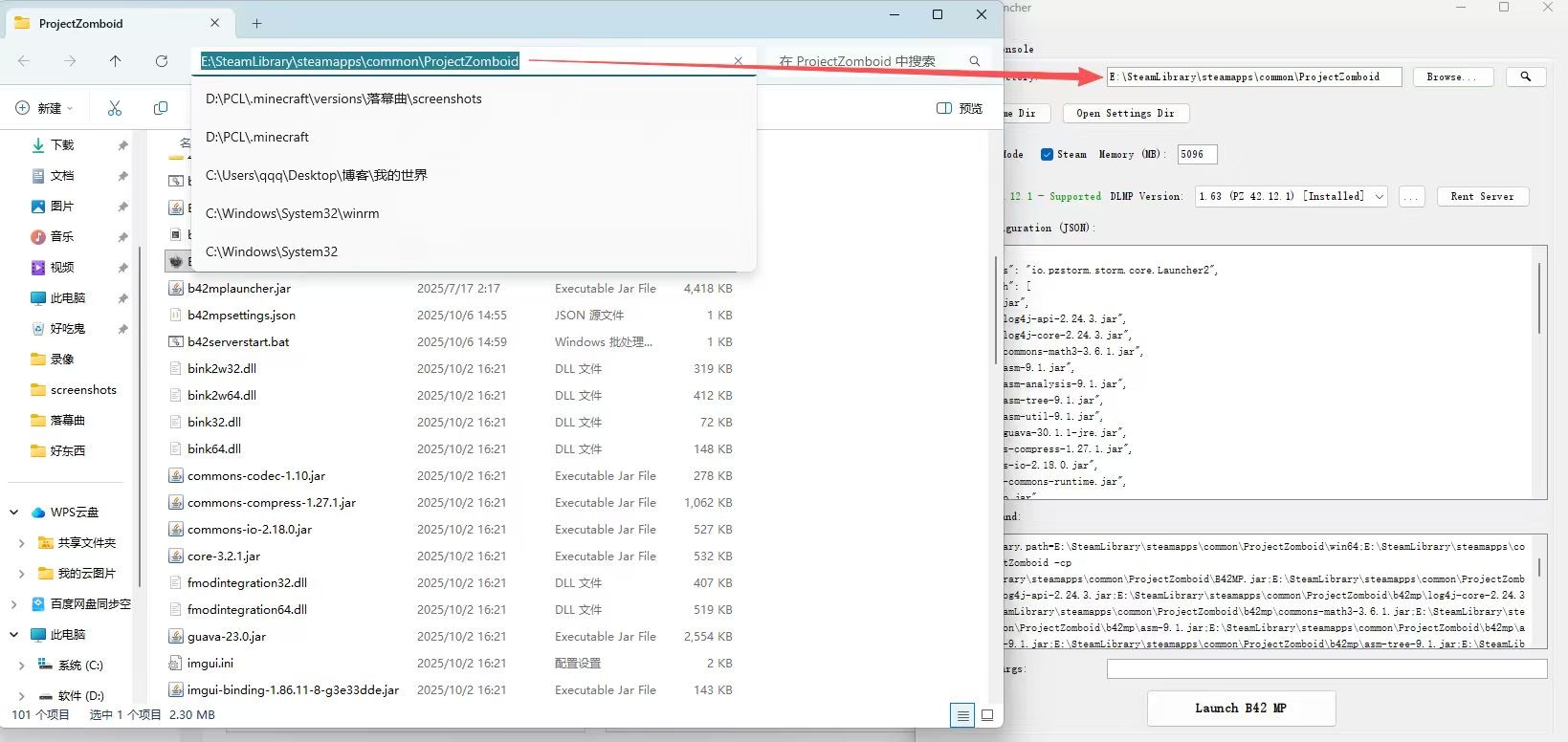Collapse the WPS云盘 tree node
The width and height of the screenshot is (1568, 742).
pos(14,513)
